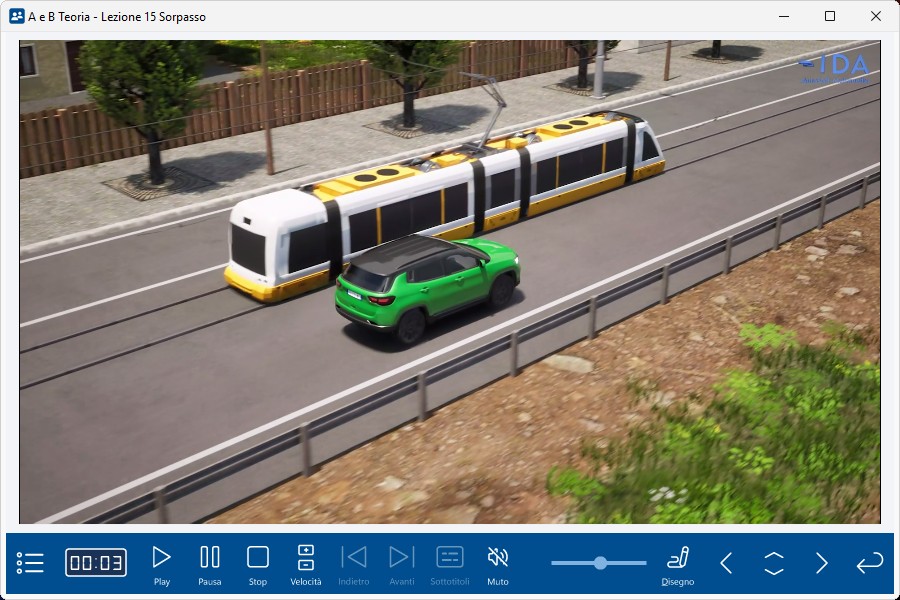Click the volume slider handle
900x600 pixels.
pyautogui.click(x=600, y=563)
